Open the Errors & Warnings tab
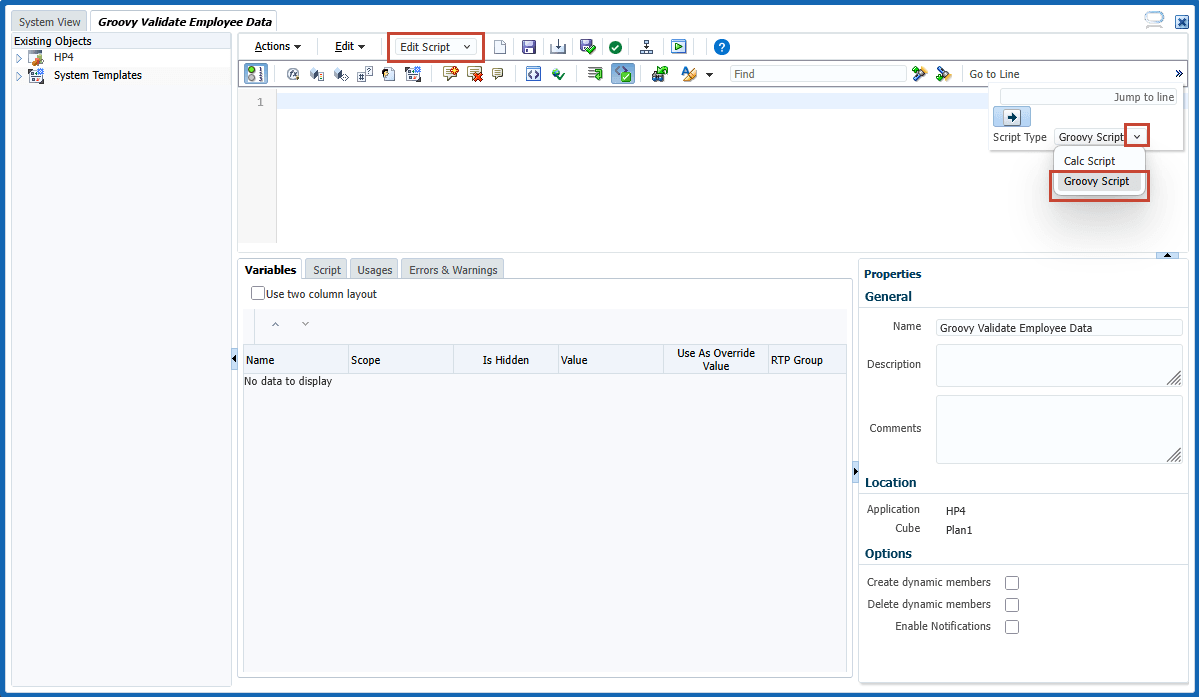Screen dimensions: 1199x697 click(x=453, y=270)
